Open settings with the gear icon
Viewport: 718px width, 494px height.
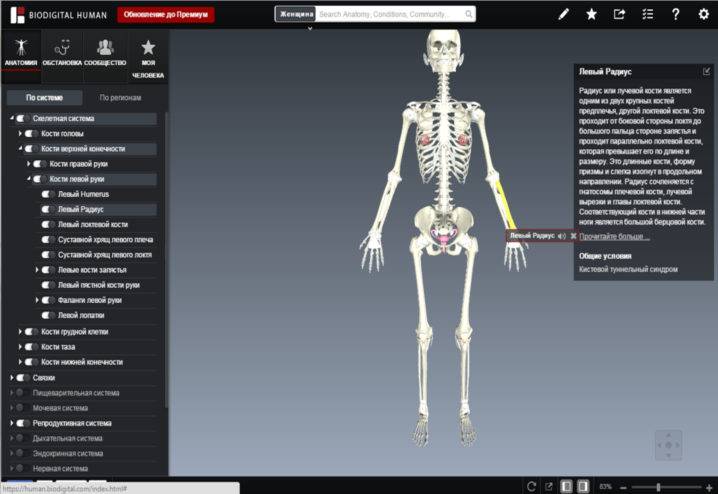[x=703, y=14]
